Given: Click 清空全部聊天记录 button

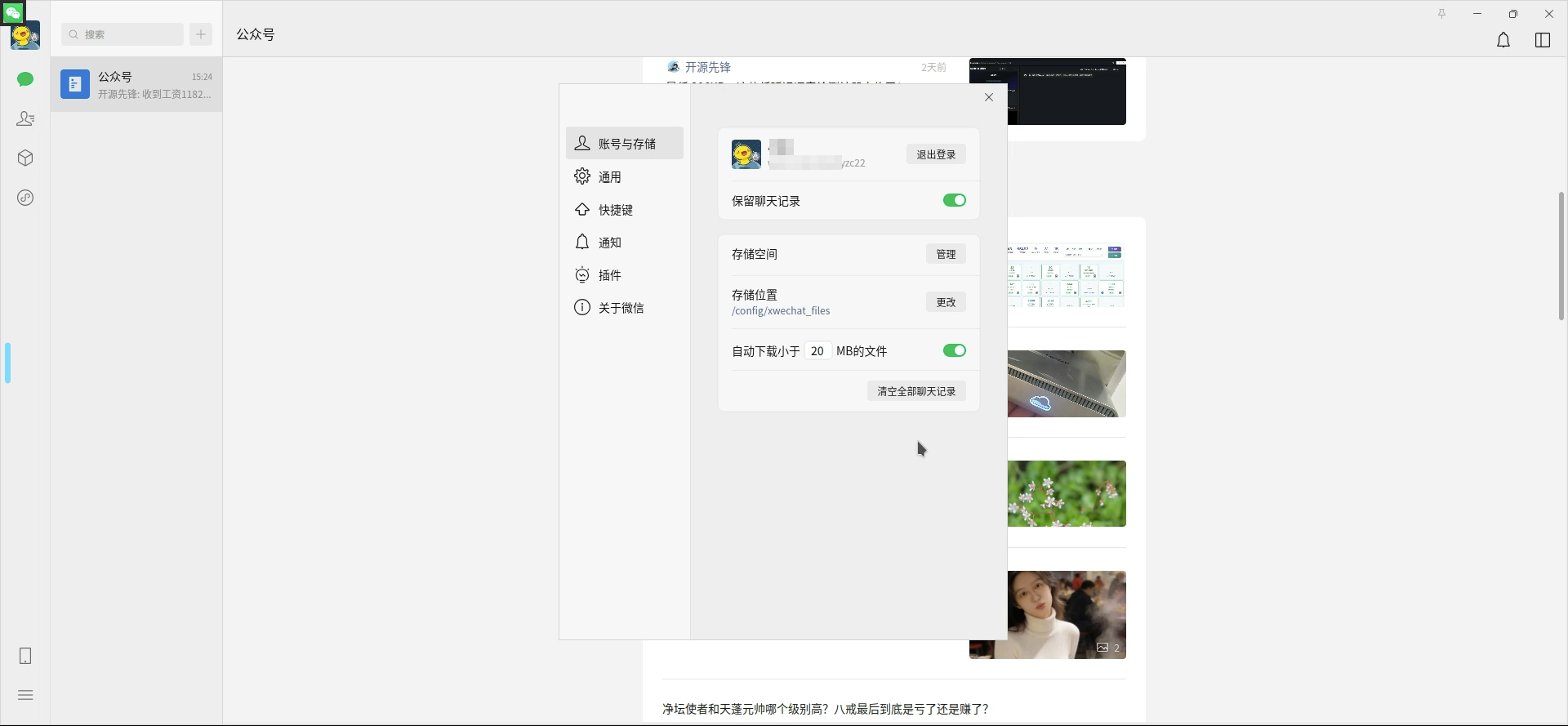Looking at the screenshot, I should 916,391.
